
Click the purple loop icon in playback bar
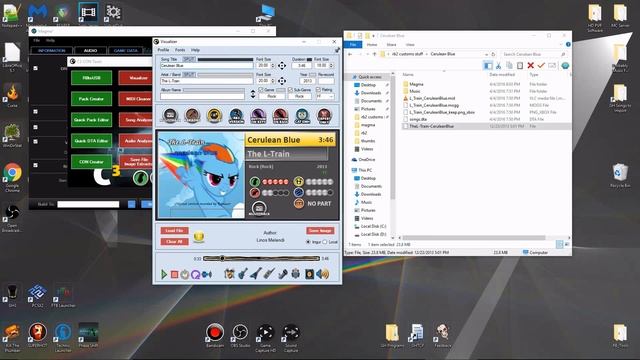(196, 275)
